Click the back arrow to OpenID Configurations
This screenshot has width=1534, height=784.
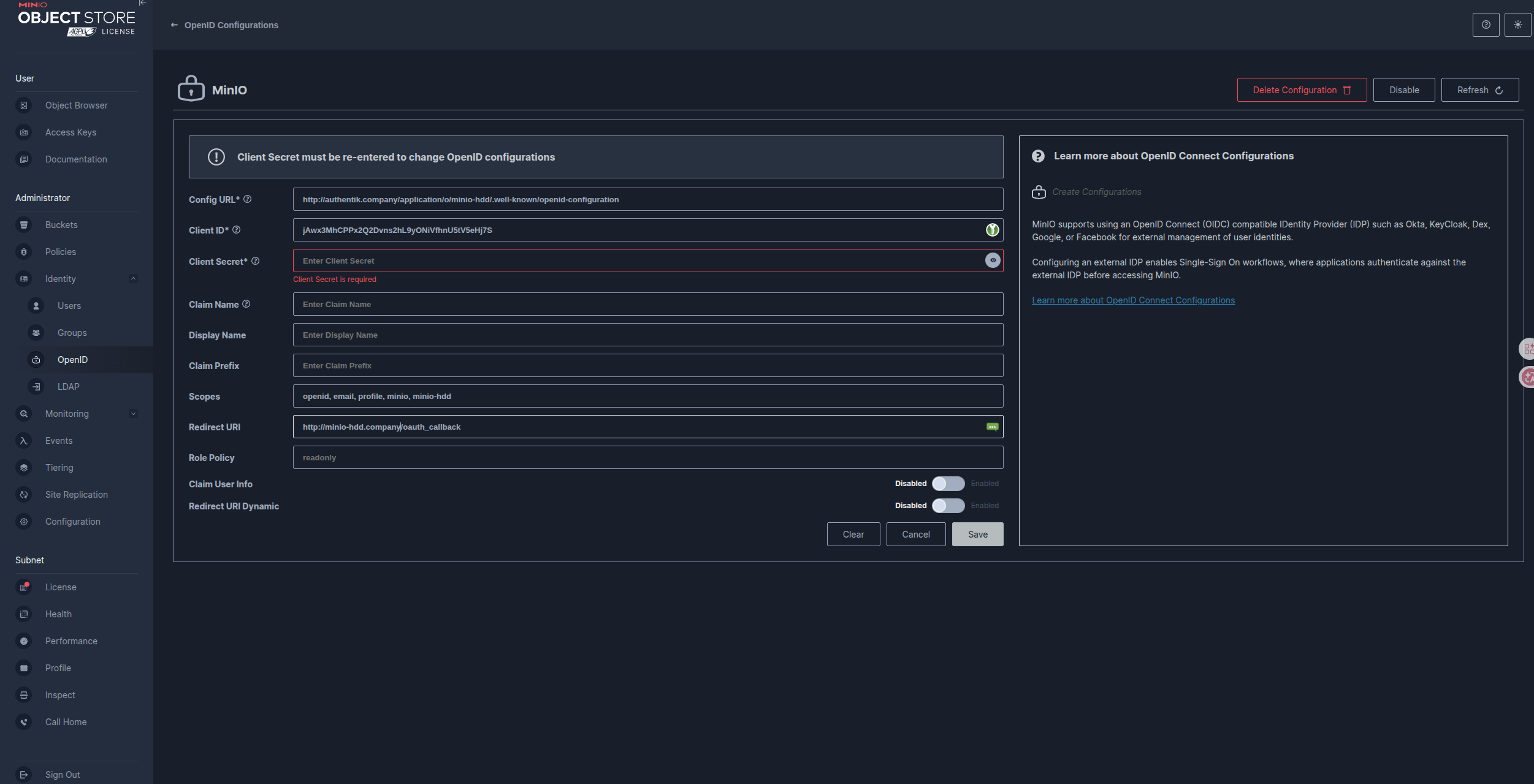click(x=174, y=25)
